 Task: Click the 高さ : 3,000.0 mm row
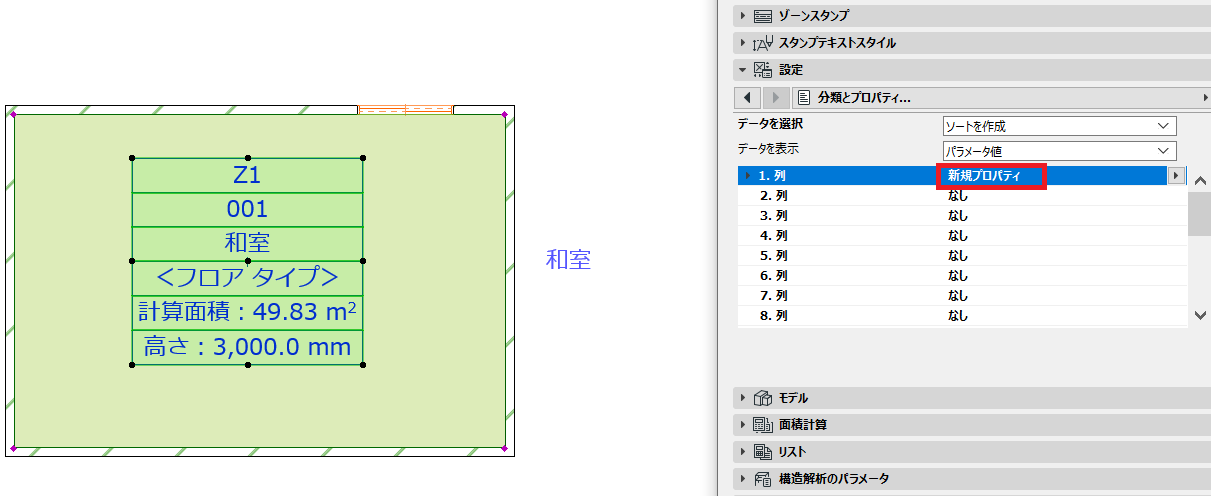tap(247, 347)
